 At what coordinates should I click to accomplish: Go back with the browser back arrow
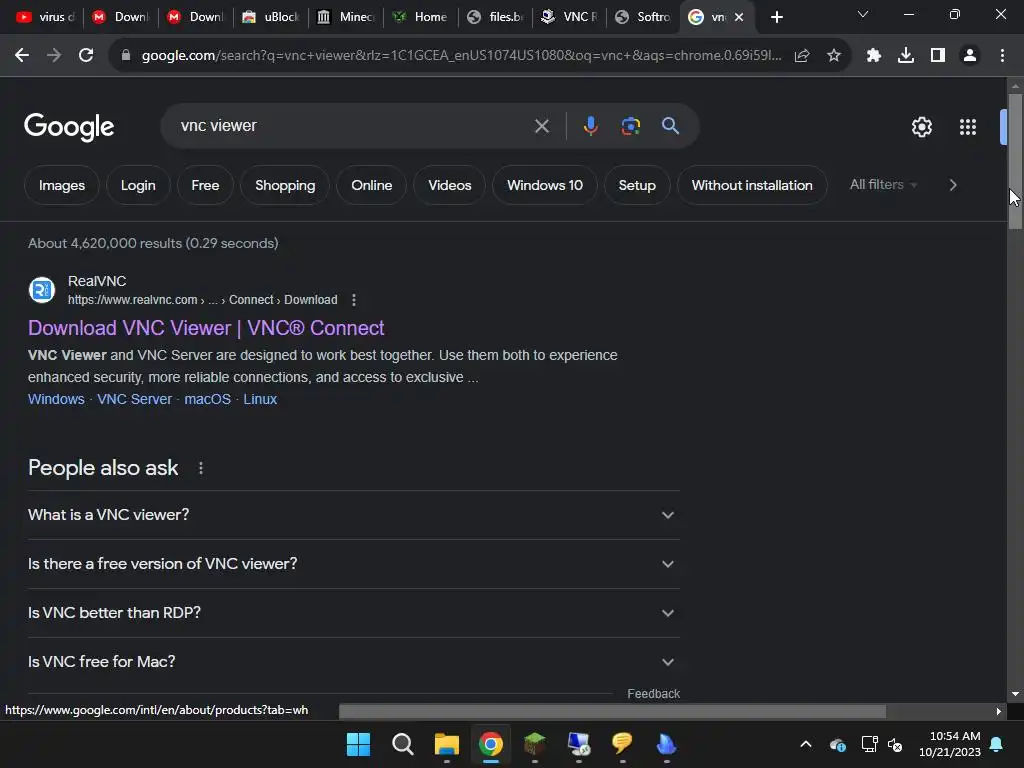pos(22,56)
